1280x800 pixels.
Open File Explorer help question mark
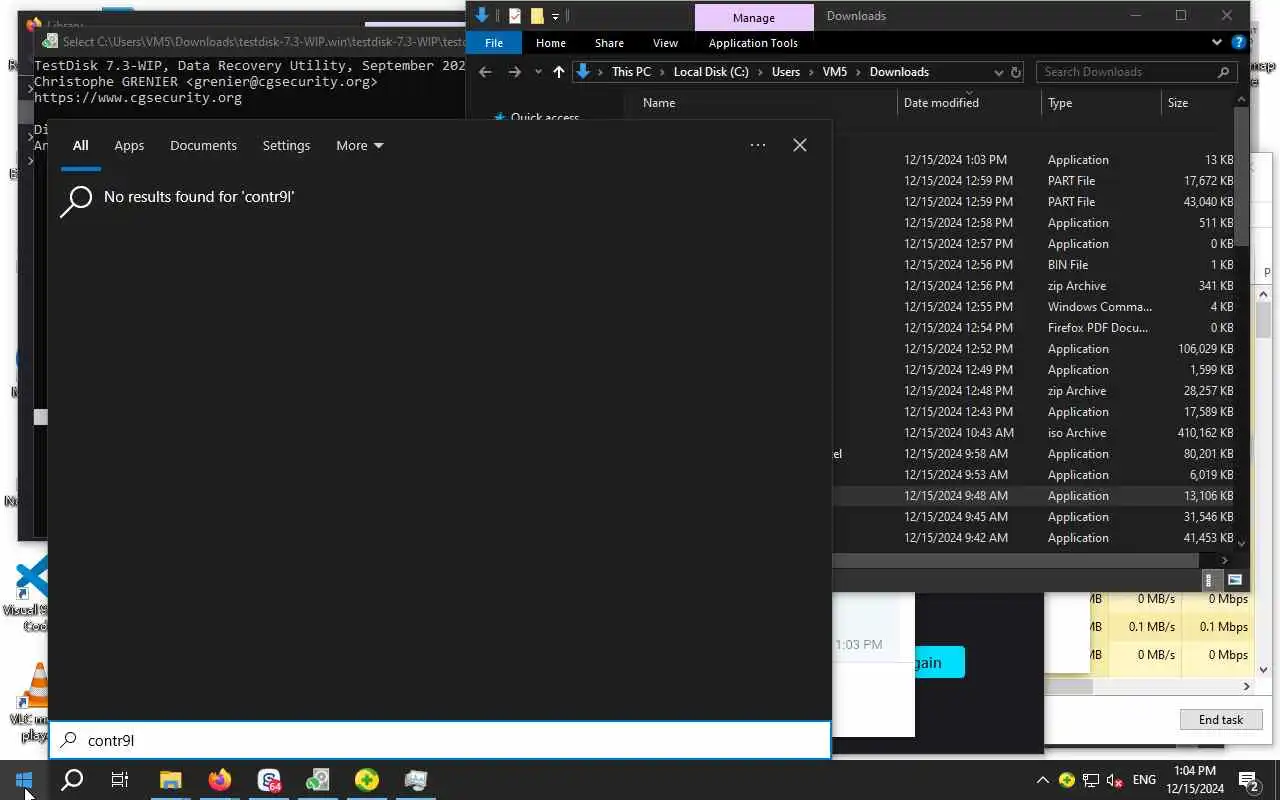[x=1239, y=43]
